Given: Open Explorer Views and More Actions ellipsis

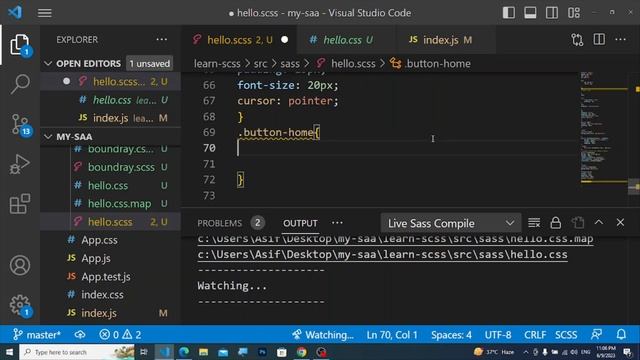Looking at the screenshot, I should coord(162,40).
